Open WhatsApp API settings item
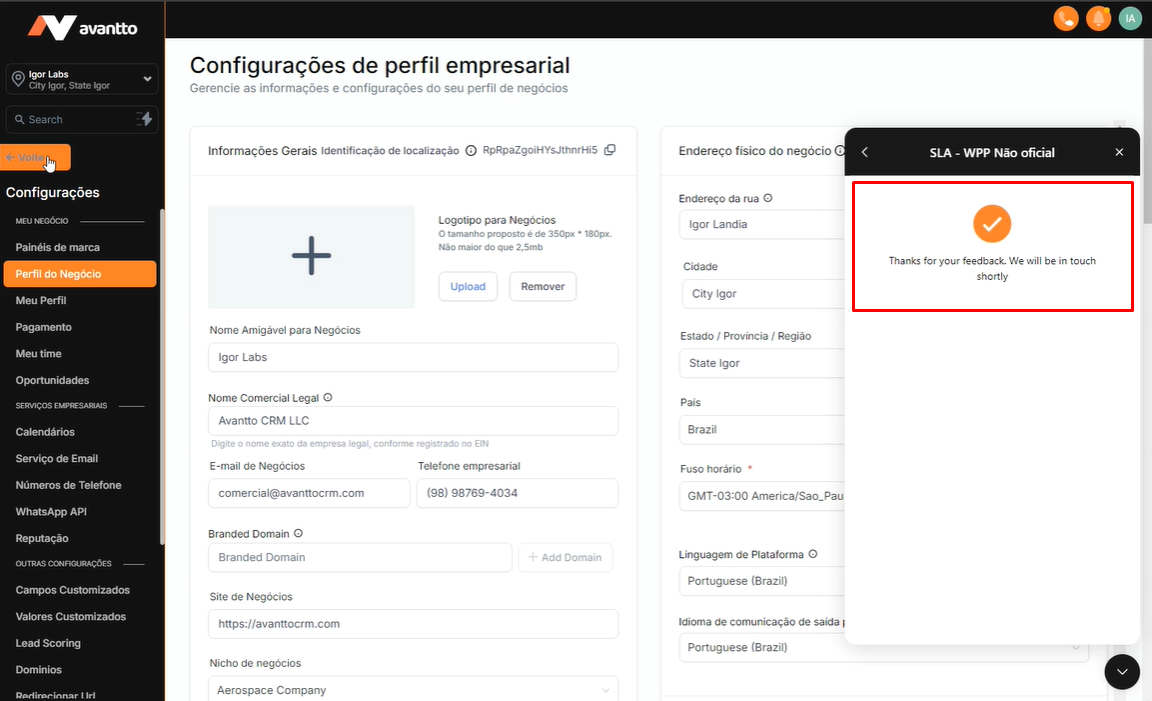 point(51,511)
